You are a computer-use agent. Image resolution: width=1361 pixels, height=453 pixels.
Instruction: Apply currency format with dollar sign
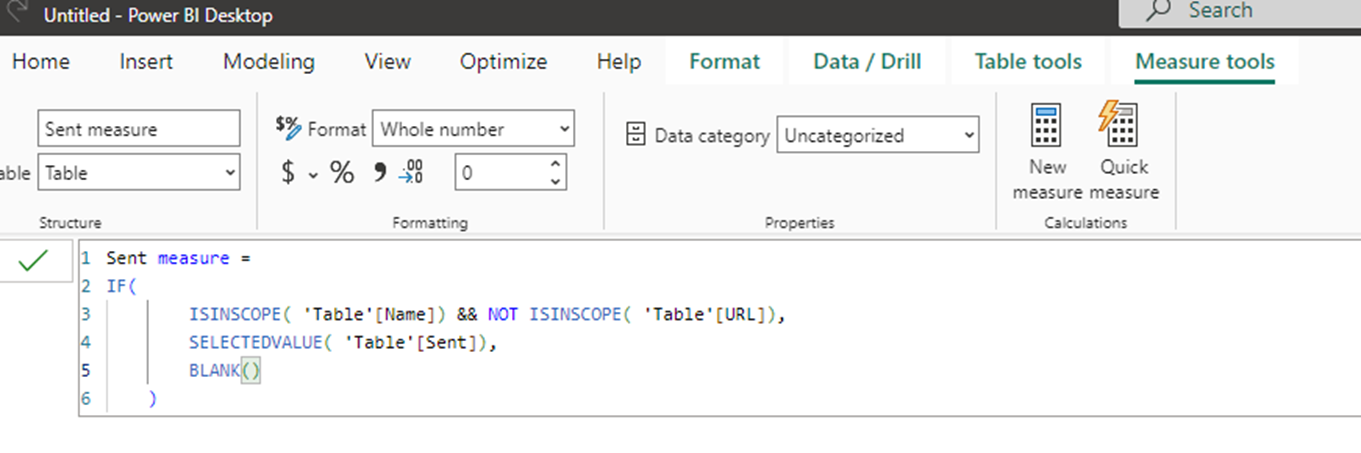point(288,173)
